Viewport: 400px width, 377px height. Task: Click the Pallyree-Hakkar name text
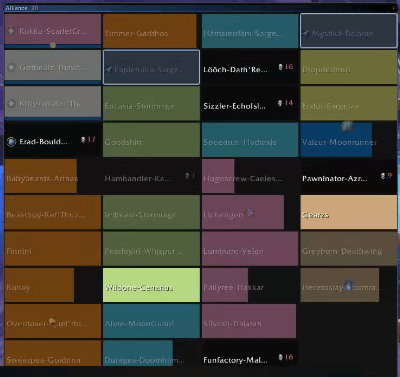pos(233,287)
